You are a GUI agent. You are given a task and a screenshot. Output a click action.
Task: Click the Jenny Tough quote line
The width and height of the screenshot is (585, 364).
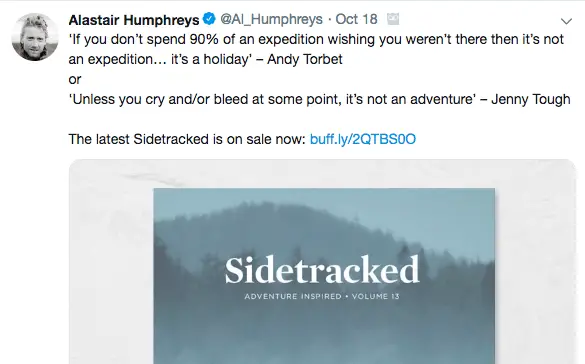tap(319, 99)
